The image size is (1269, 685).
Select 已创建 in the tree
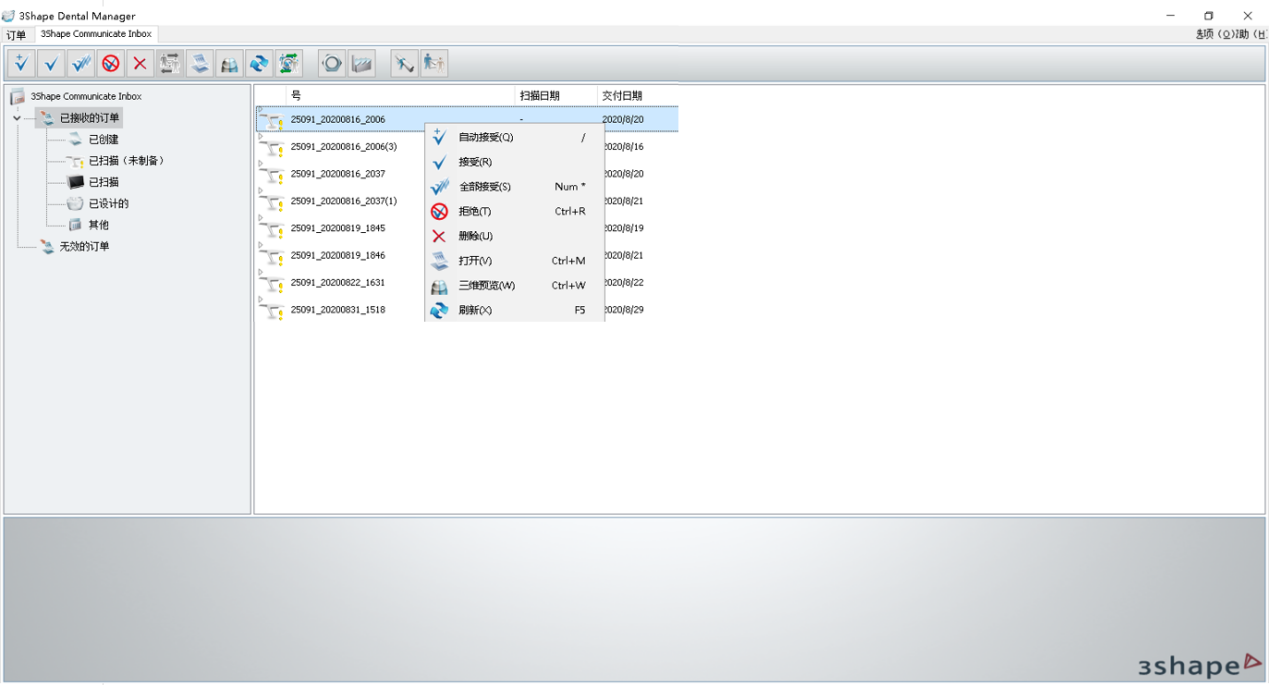[x=104, y=140]
